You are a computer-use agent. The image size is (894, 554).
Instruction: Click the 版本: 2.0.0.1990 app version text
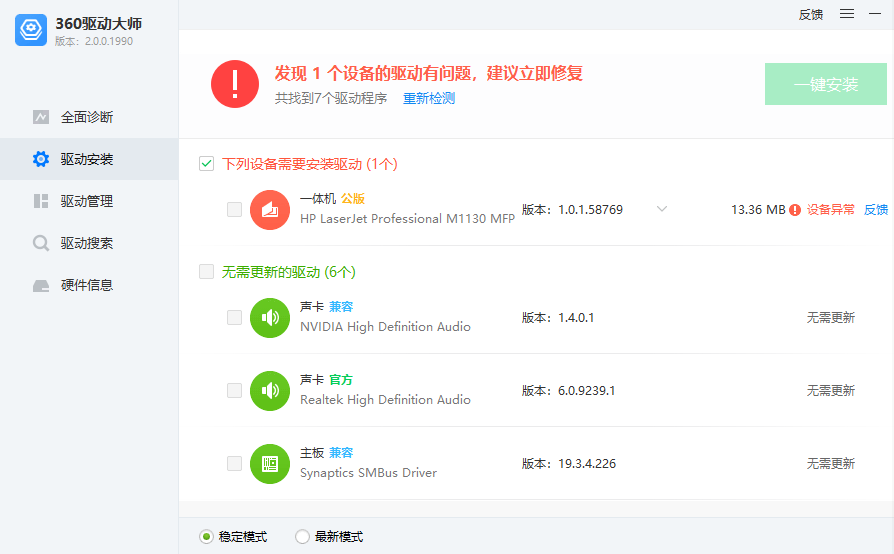pos(94,42)
